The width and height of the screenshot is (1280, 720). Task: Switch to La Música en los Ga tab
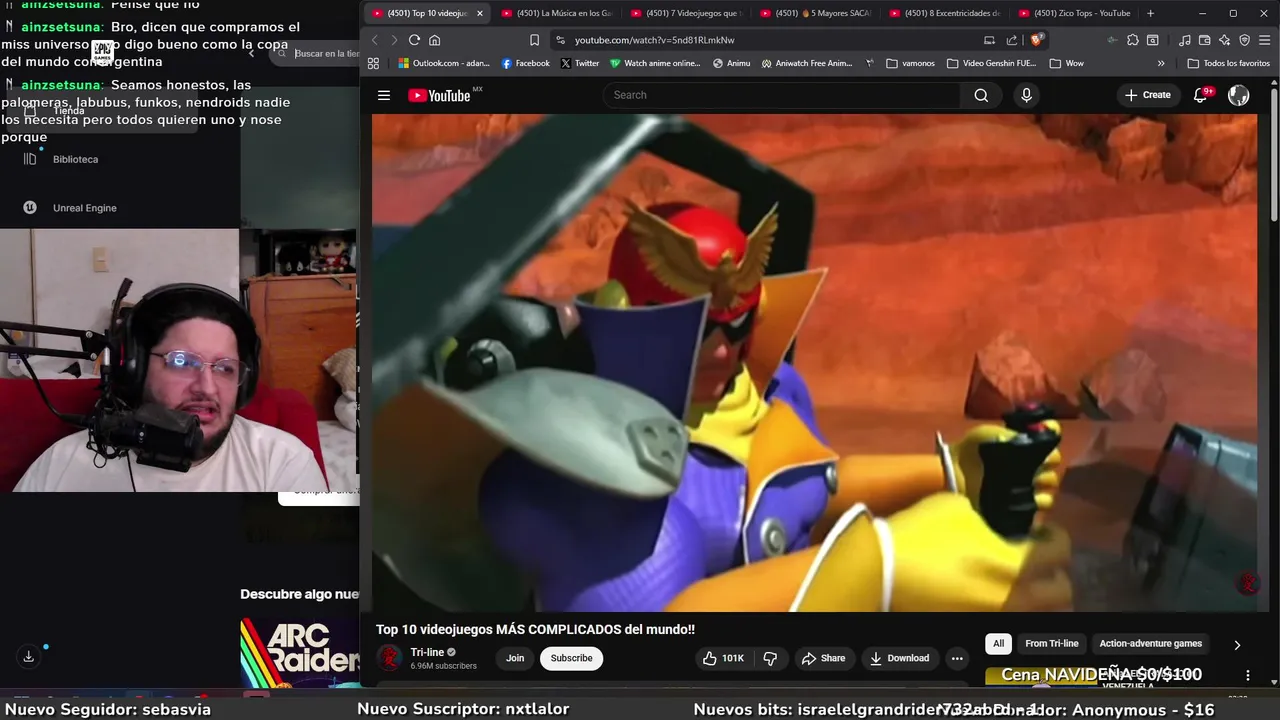(556, 13)
